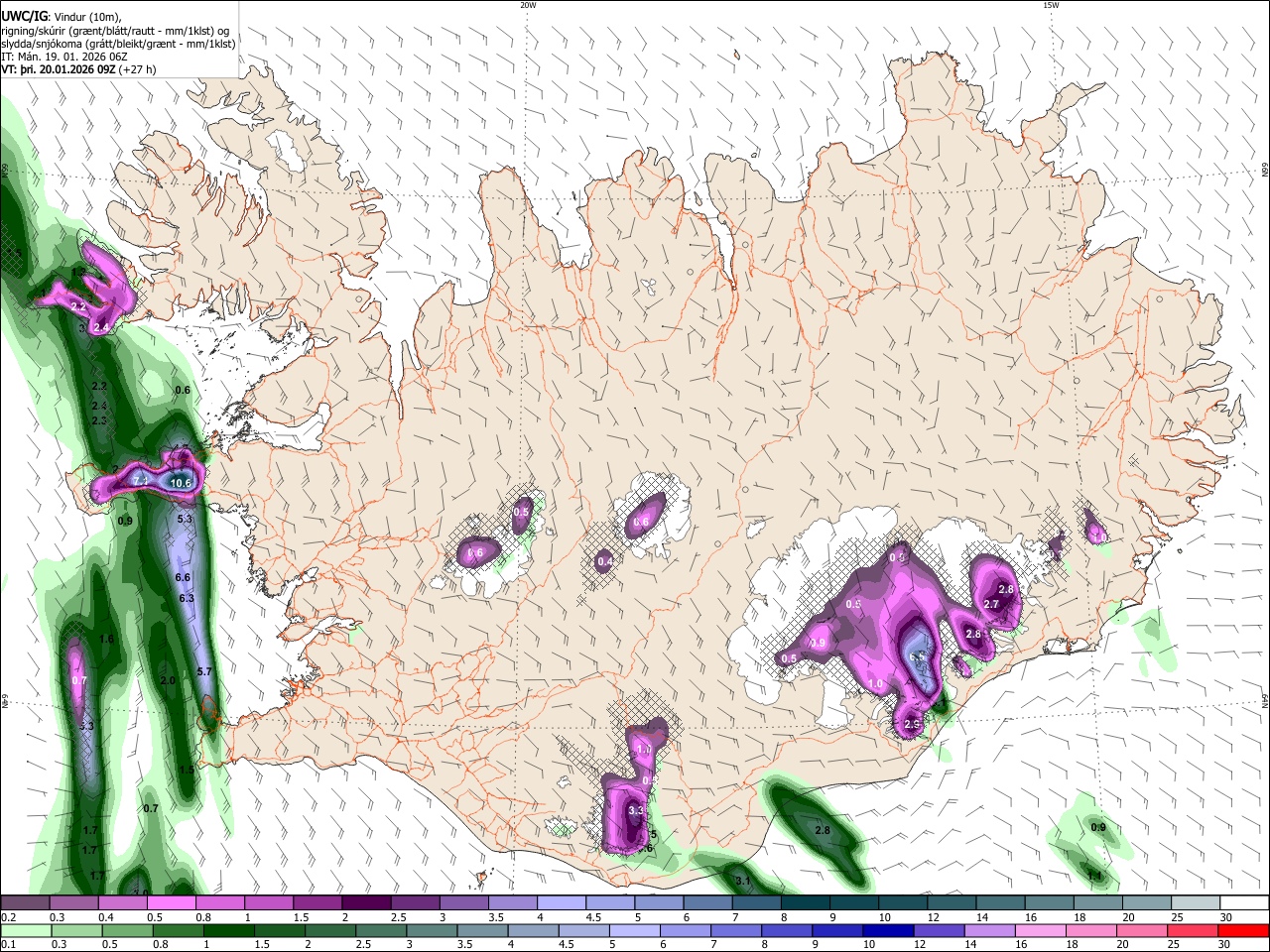The width and height of the screenshot is (1270, 952).
Task: Click the bright pink 0.5–0.8 swatch in upper legend
Action: (171, 903)
